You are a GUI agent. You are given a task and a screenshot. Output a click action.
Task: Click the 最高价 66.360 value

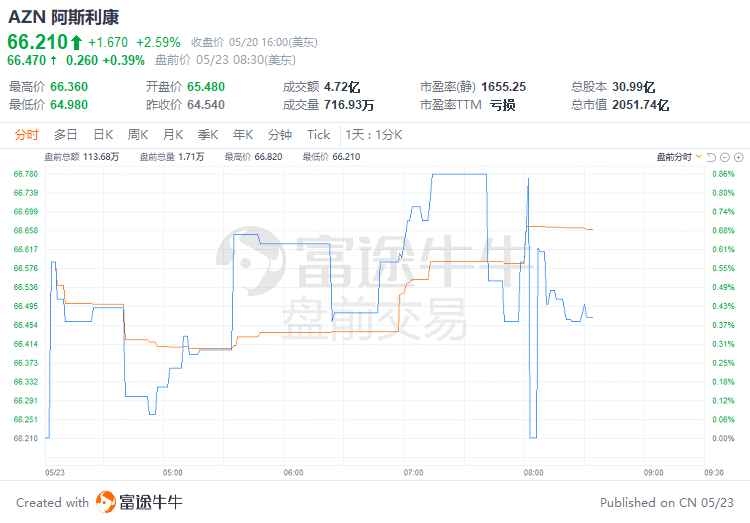pos(69,87)
